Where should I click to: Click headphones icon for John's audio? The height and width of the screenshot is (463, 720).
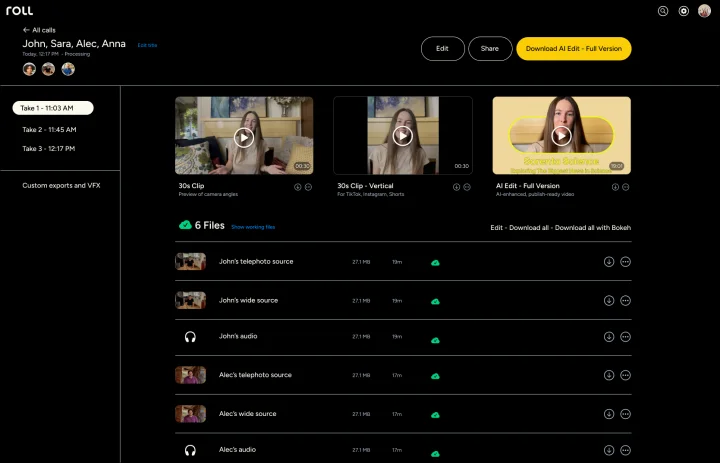point(190,337)
